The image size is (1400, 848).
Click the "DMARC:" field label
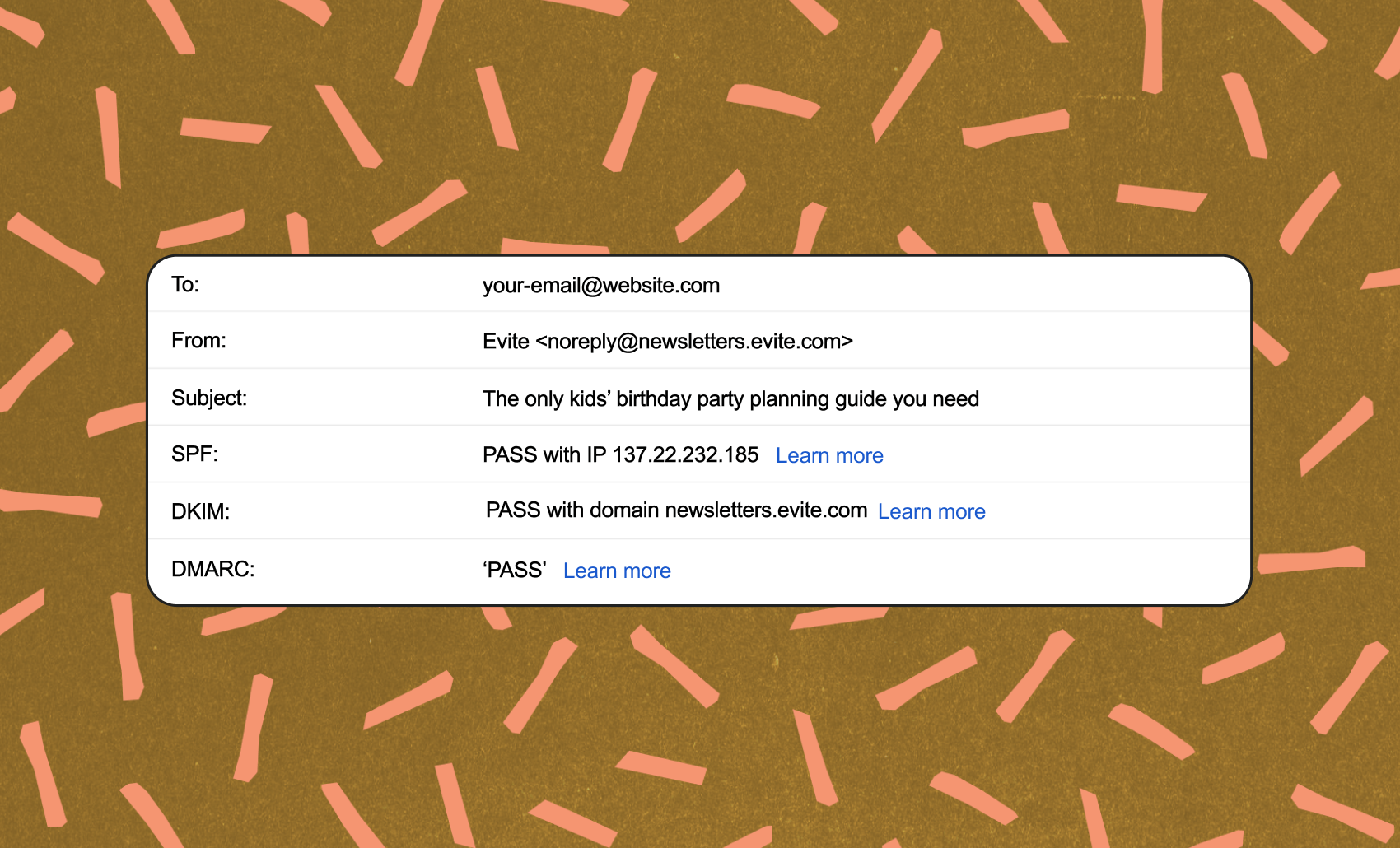212,569
